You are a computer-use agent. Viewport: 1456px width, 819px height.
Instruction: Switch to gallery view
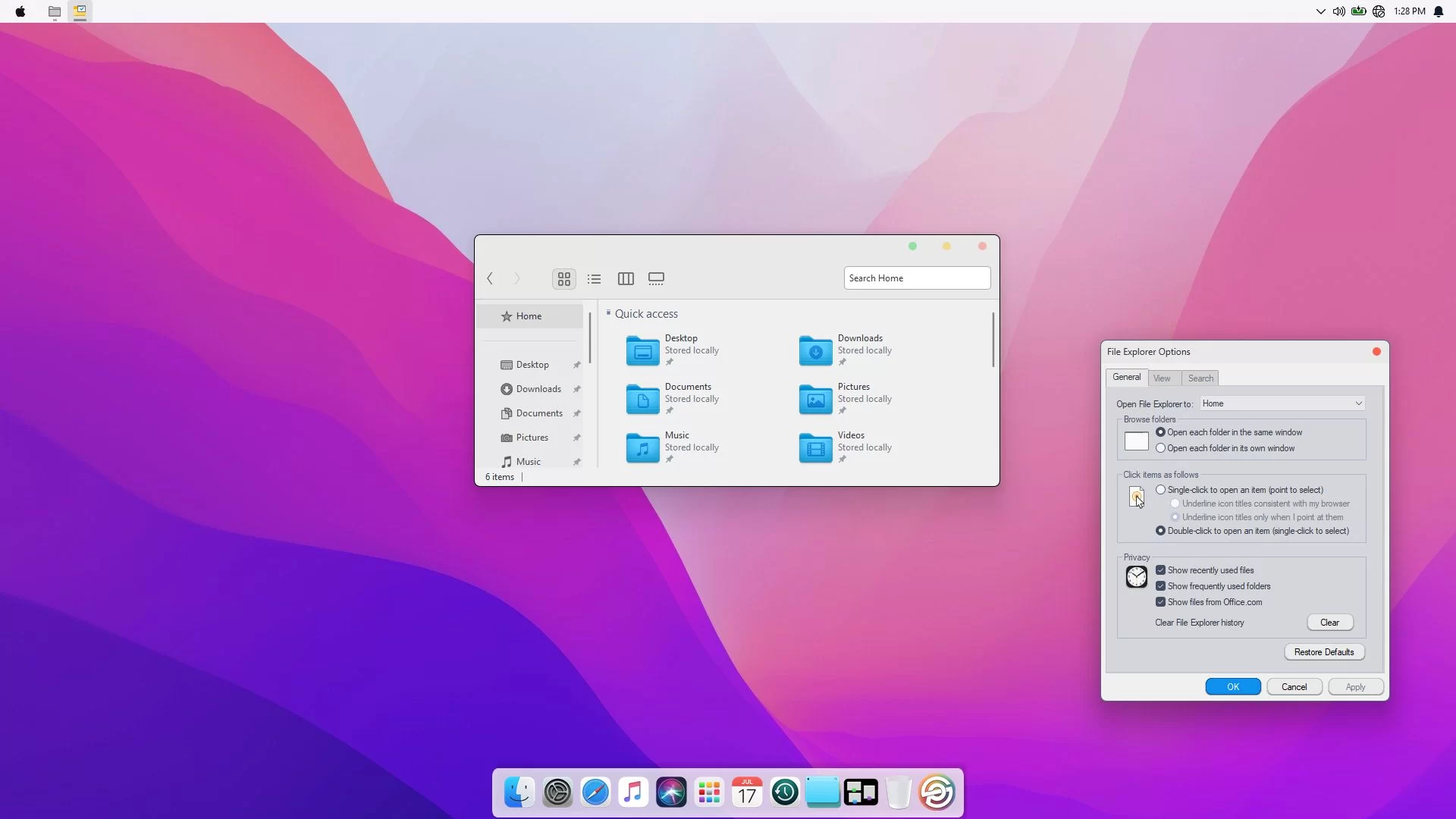click(x=656, y=279)
